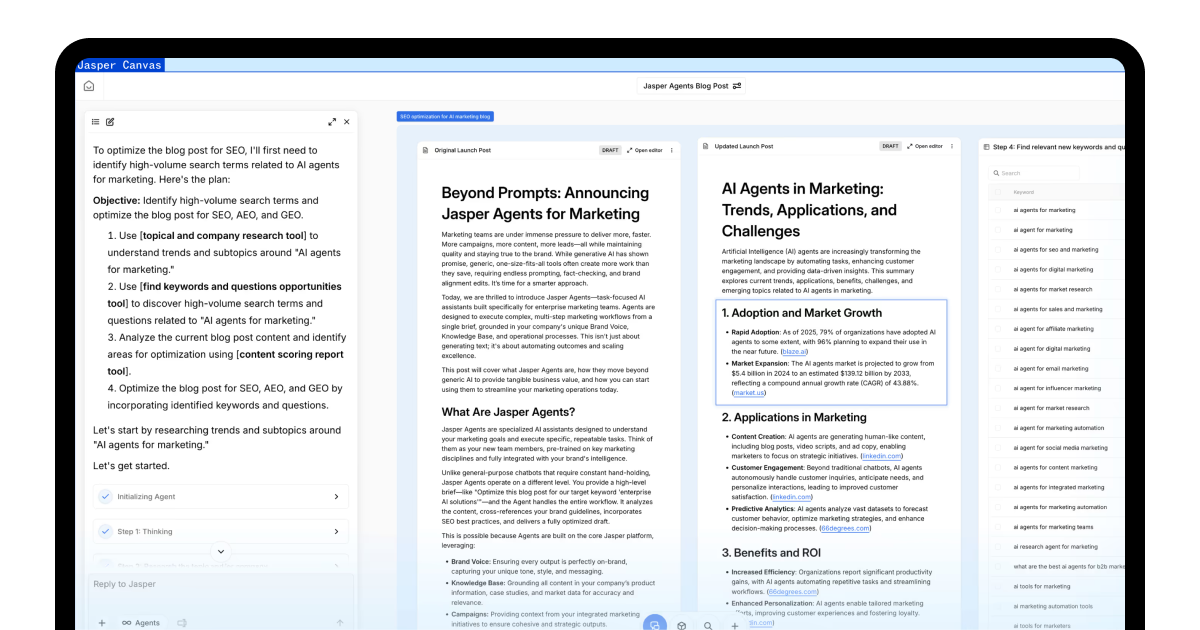Click the cube icon in bottom canvas toolbar
This screenshot has width=1200, height=630.
pyautogui.click(x=681, y=626)
